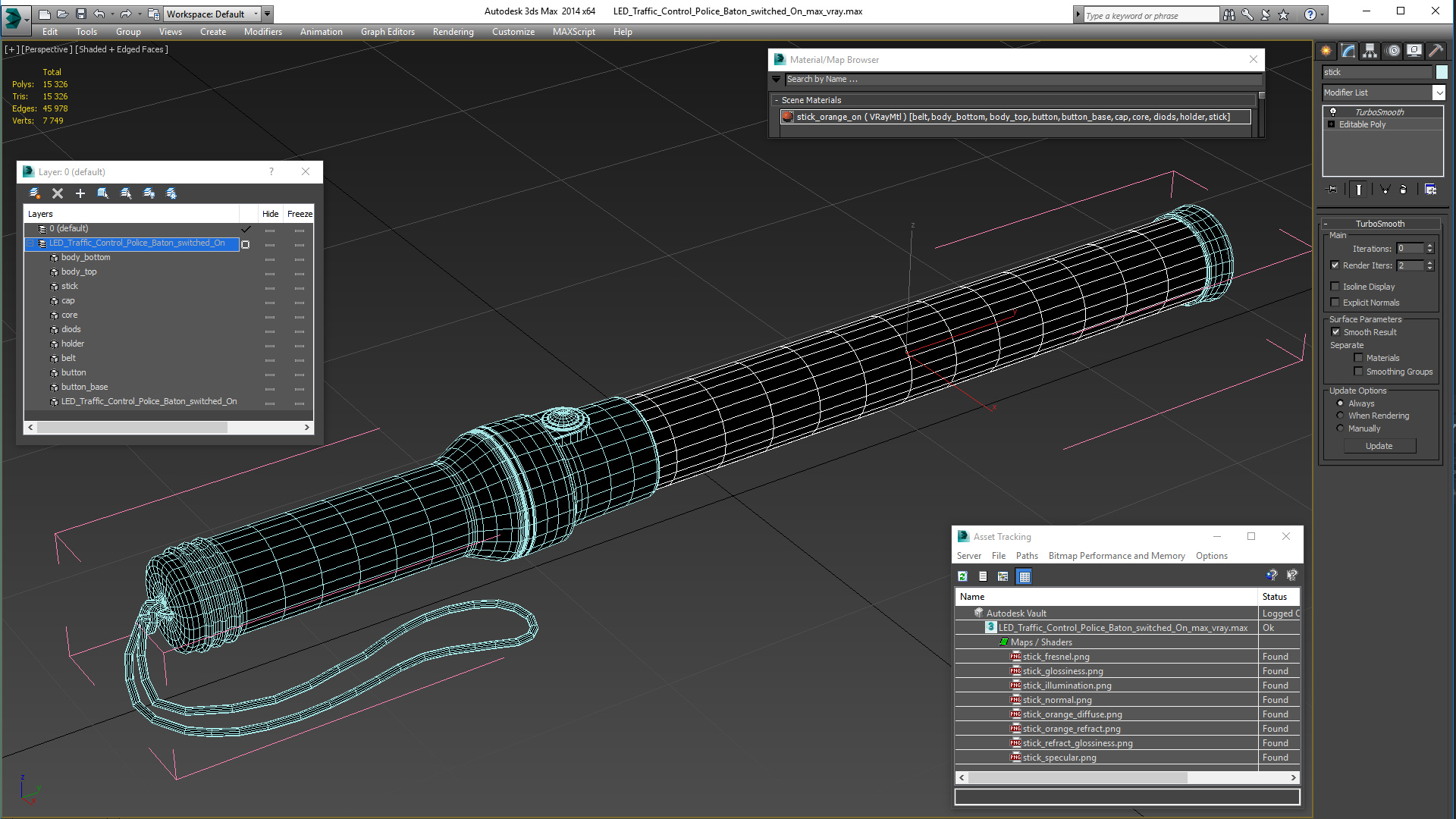1456x819 pixels.
Task: Toggle the Smooth Result checkbox
Action: pyautogui.click(x=1335, y=332)
